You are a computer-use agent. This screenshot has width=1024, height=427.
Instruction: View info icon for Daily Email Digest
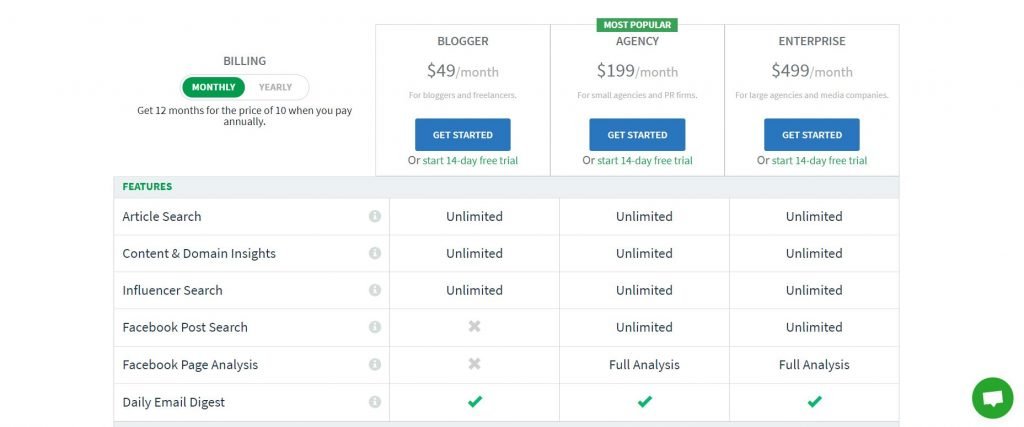(375, 402)
